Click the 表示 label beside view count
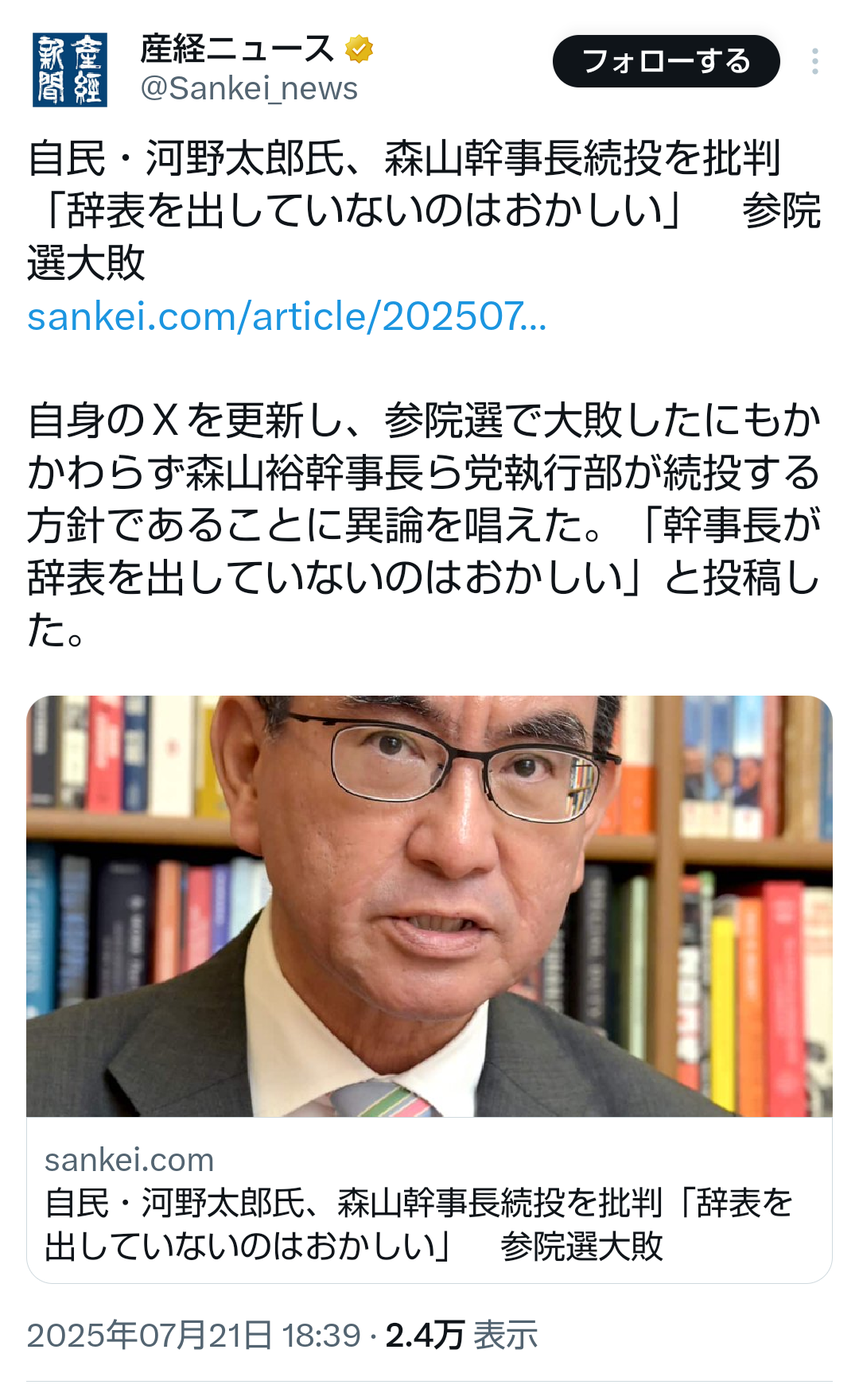Viewport: 859px width, 1400px height. 506,1335
